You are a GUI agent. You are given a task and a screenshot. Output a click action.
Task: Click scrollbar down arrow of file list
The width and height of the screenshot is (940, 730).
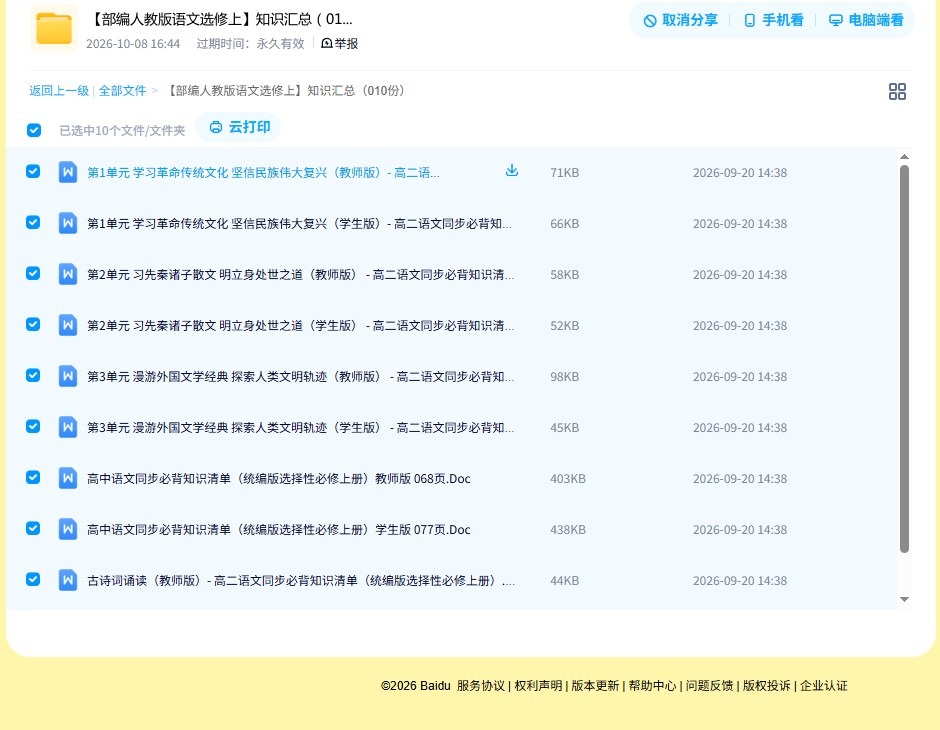tap(905, 599)
